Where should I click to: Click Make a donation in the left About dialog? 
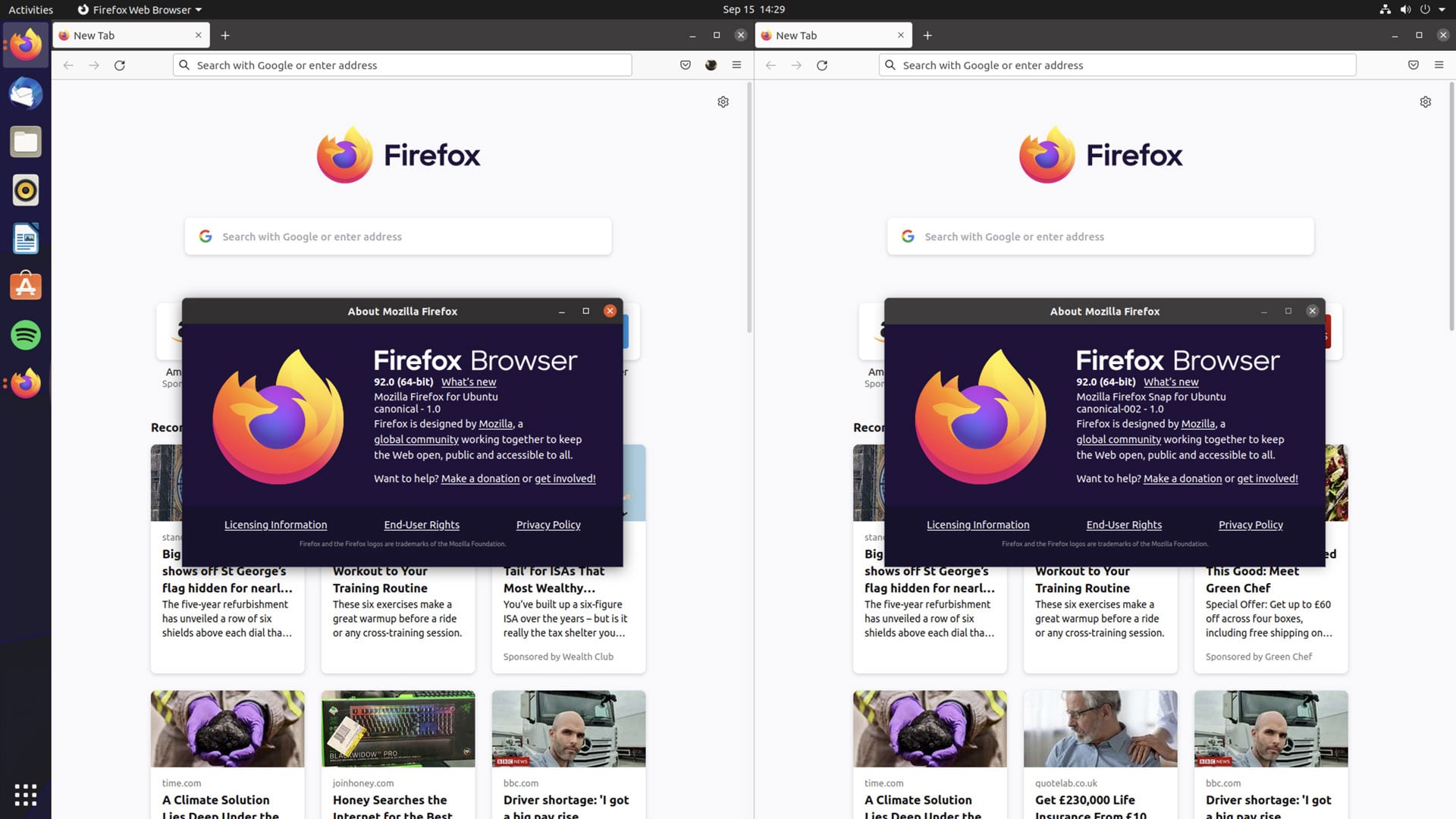(x=480, y=479)
